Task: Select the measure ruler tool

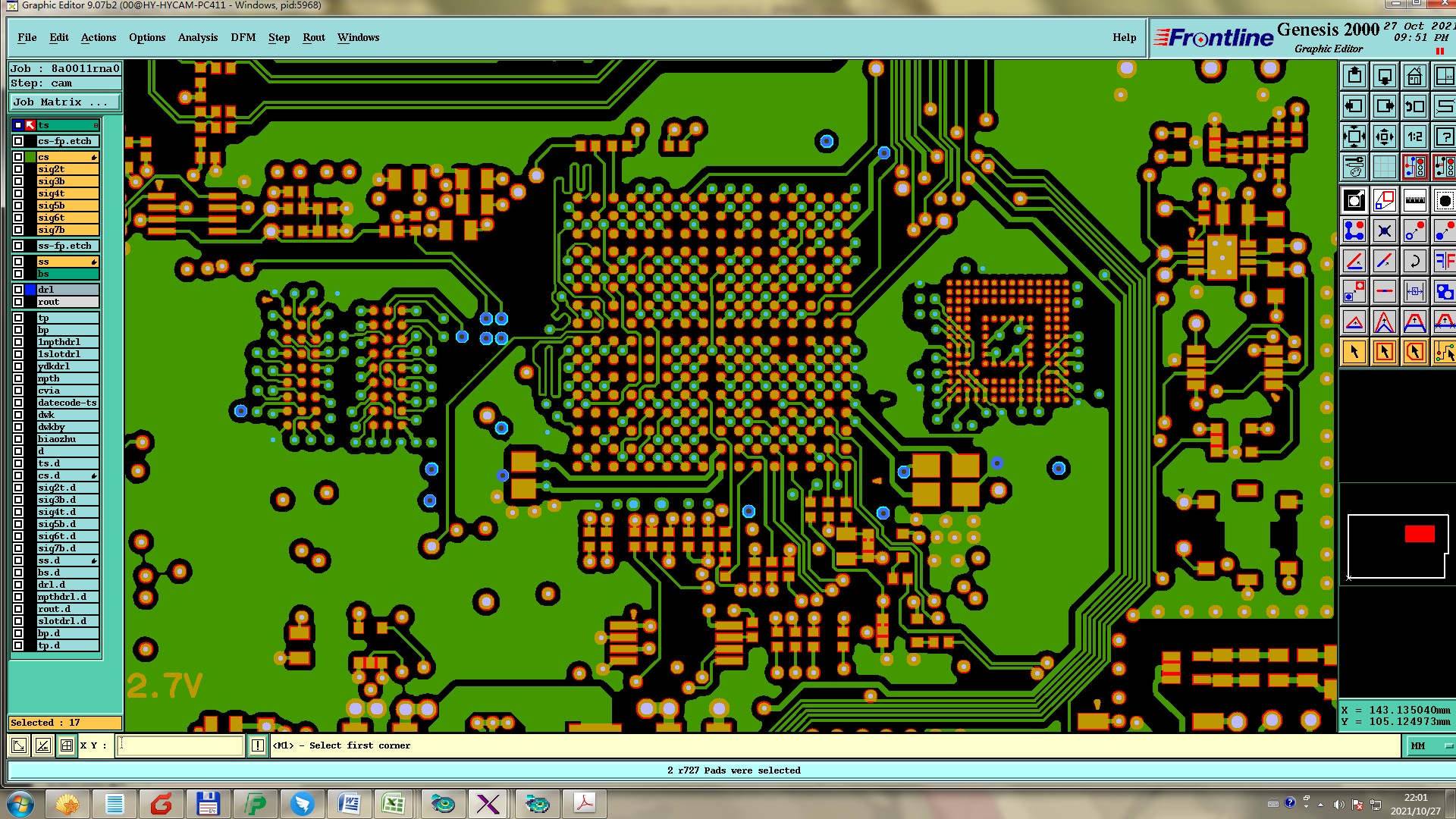Action: coord(1414,201)
